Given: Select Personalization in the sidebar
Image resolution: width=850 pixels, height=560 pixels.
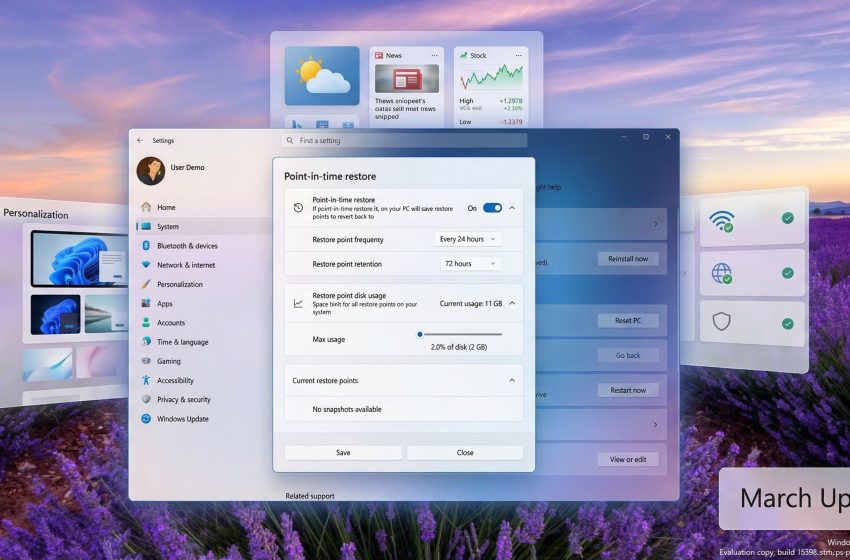Looking at the screenshot, I should 179,284.
